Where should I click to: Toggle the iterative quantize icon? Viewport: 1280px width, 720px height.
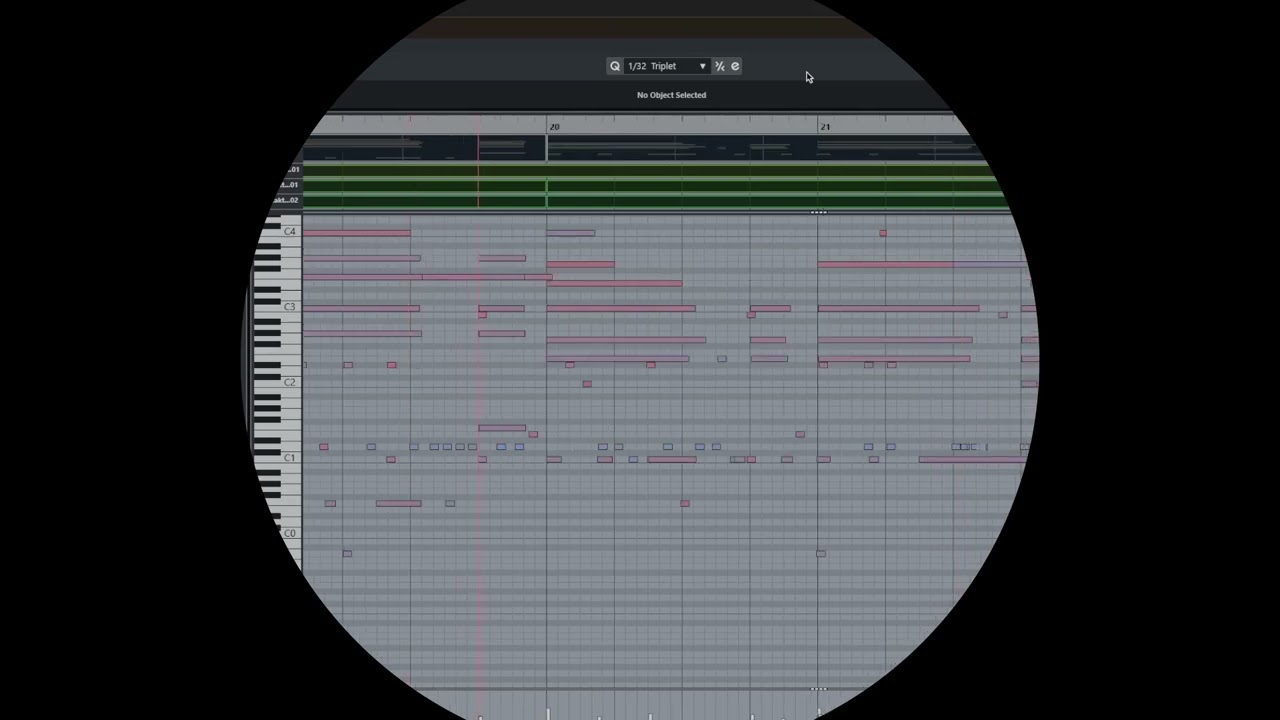(x=719, y=66)
